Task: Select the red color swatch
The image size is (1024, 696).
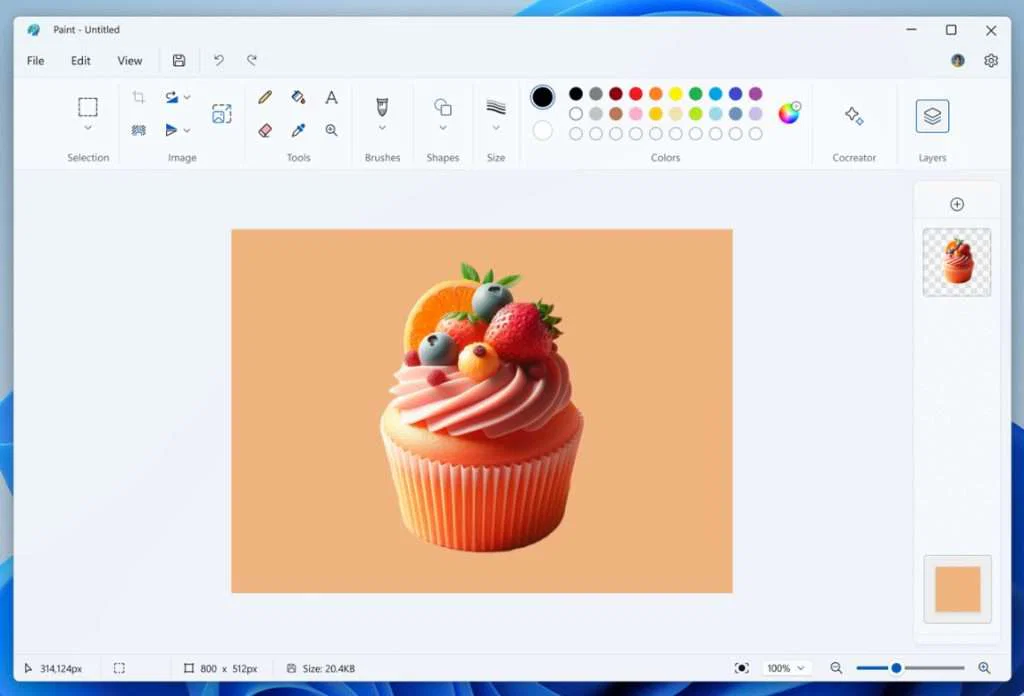Action: 635,93
